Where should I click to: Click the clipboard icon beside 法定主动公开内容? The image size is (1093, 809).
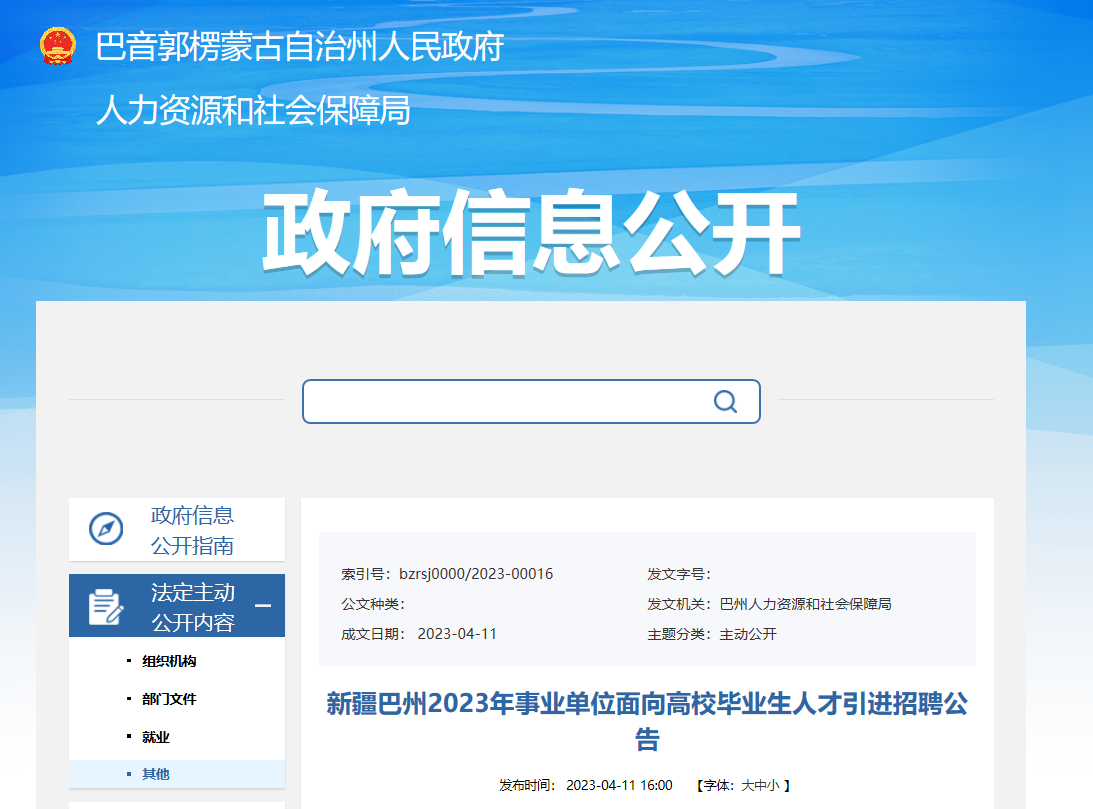point(105,607)
